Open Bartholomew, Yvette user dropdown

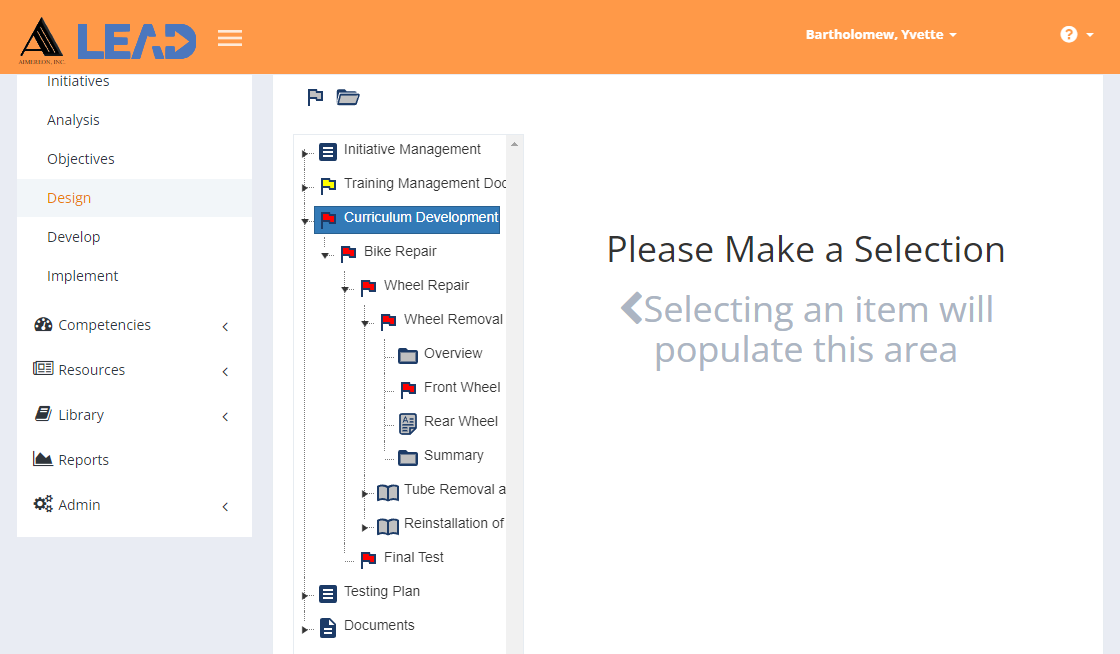[881, 34]
